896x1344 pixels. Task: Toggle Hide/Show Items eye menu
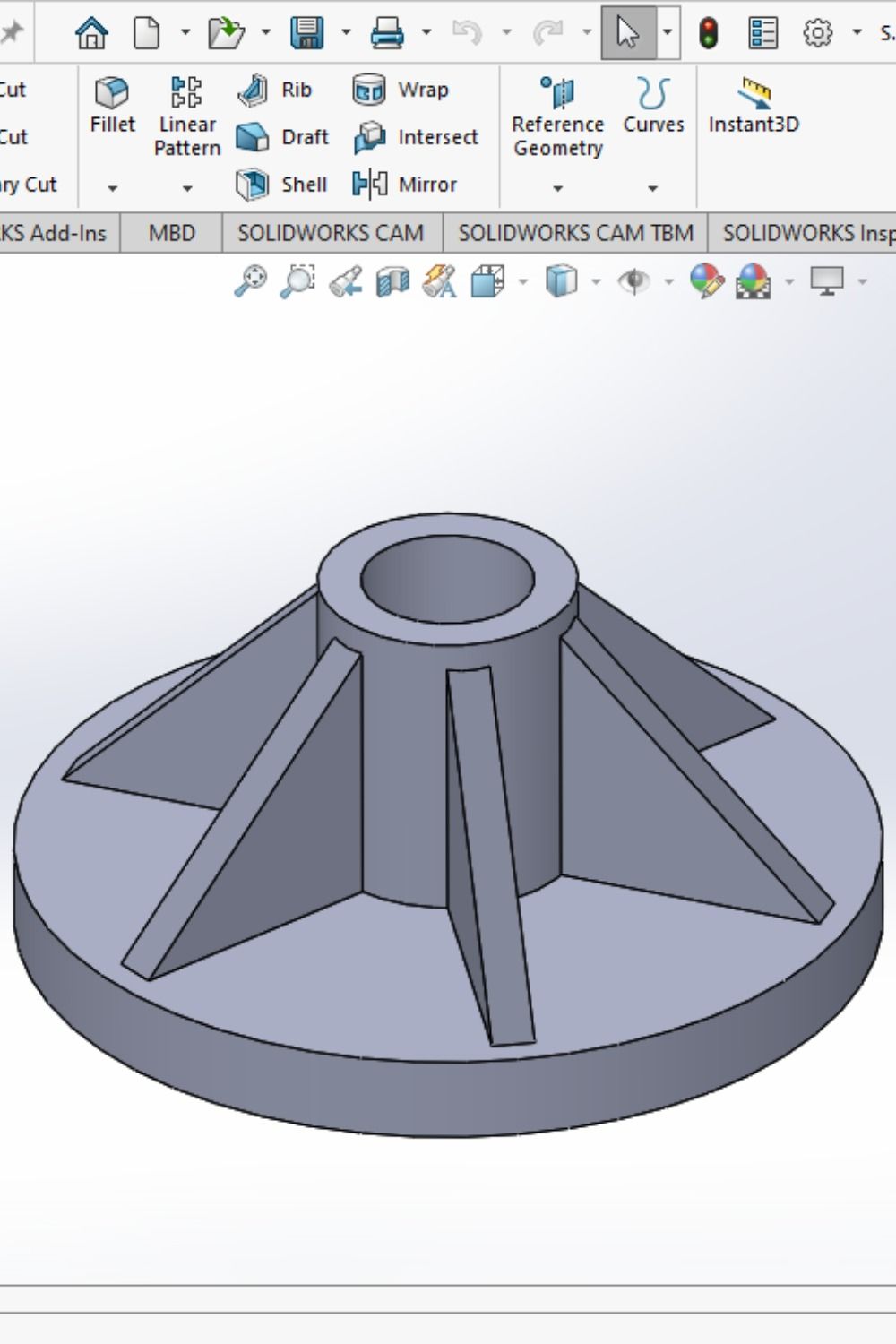[x=635, y=280]
